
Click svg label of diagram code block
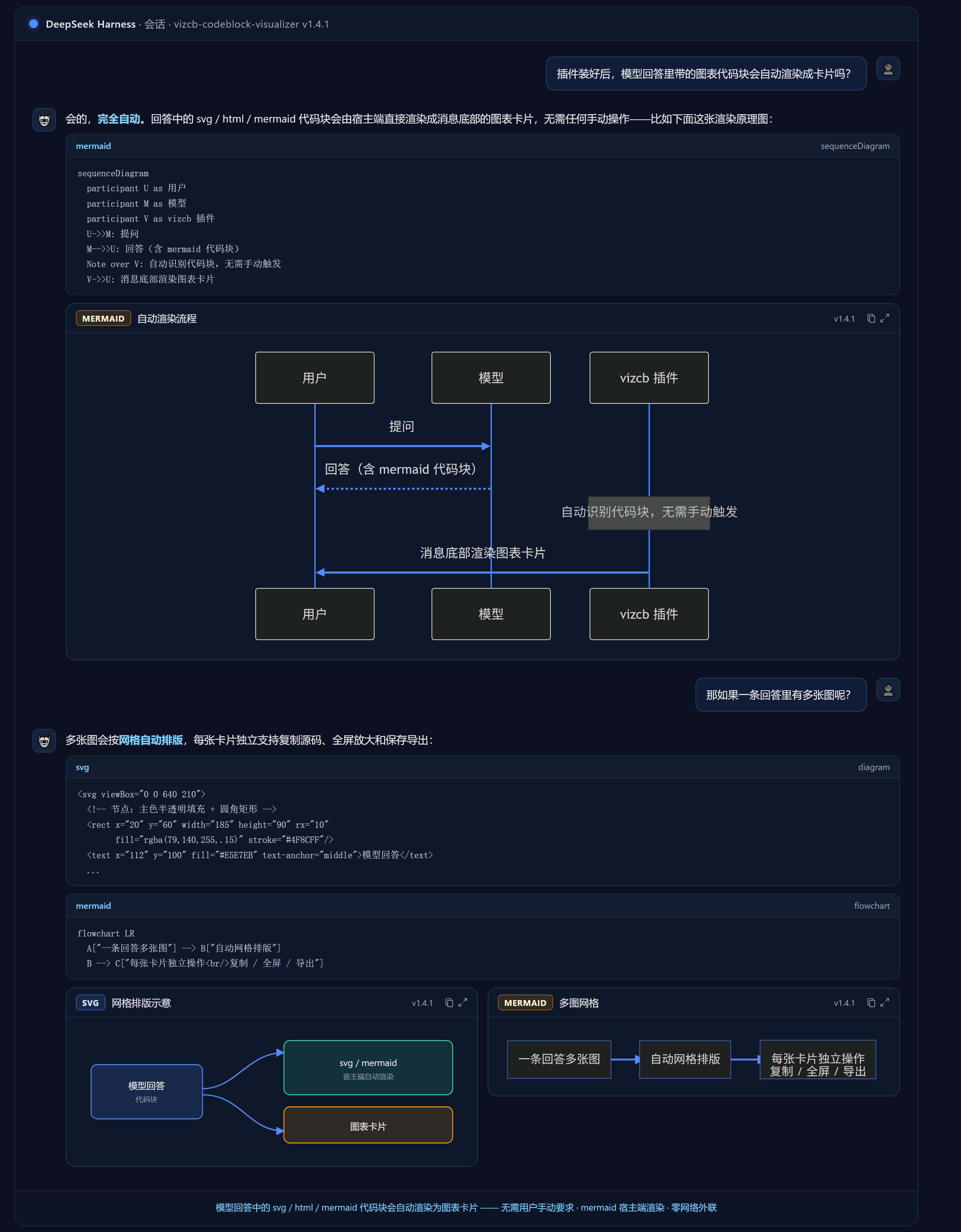point(82,767)
